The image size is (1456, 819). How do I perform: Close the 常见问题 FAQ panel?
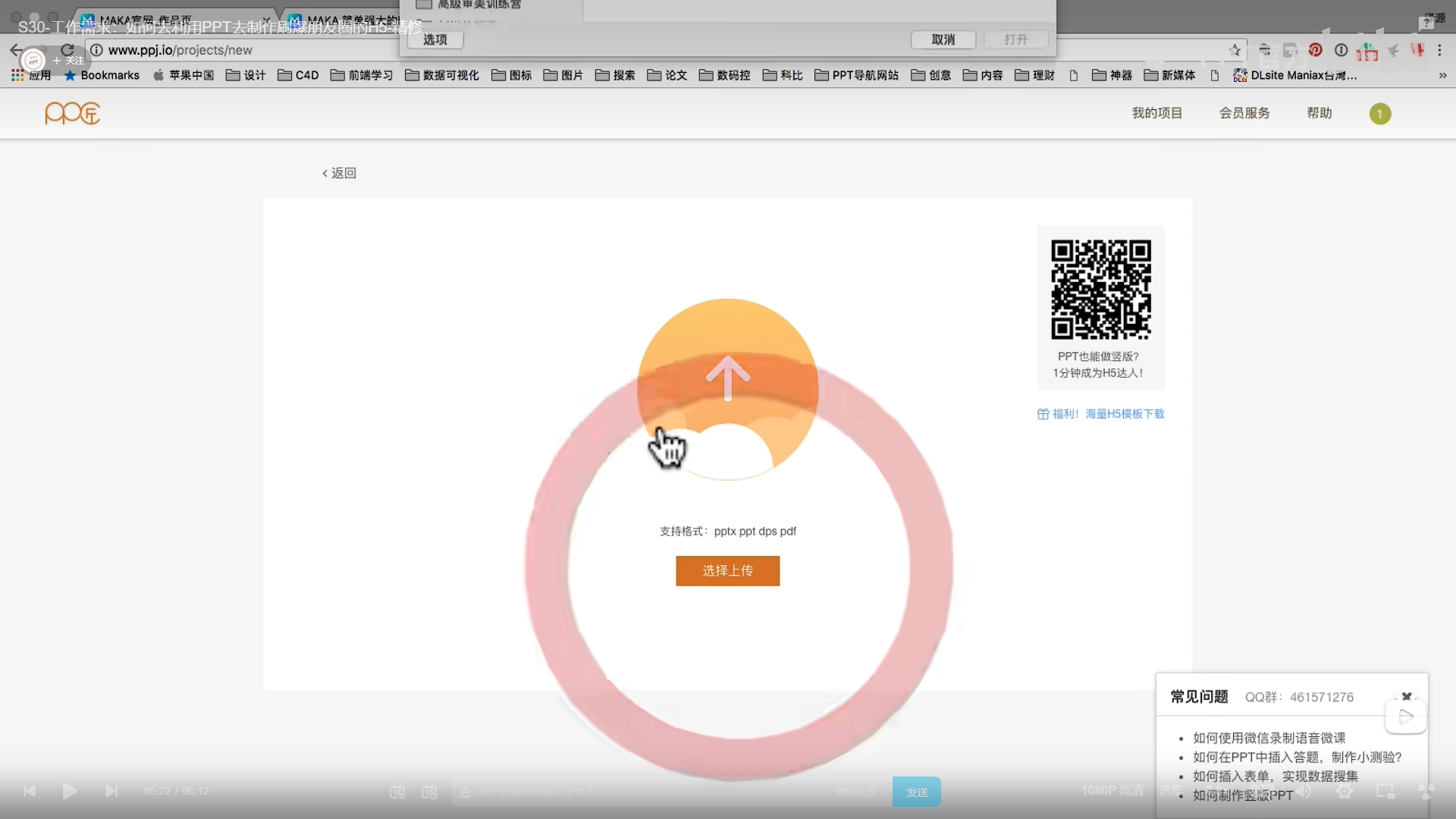[1407, 696]
